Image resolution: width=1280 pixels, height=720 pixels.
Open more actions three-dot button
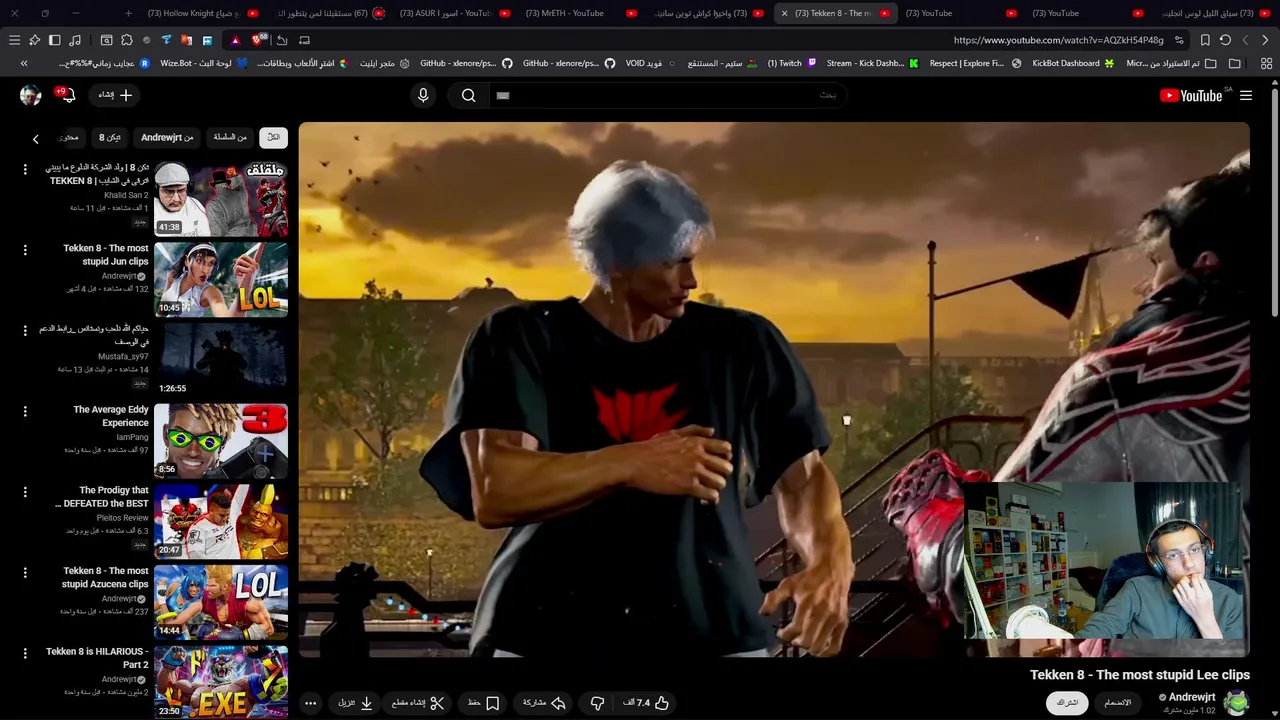(310, 703)
